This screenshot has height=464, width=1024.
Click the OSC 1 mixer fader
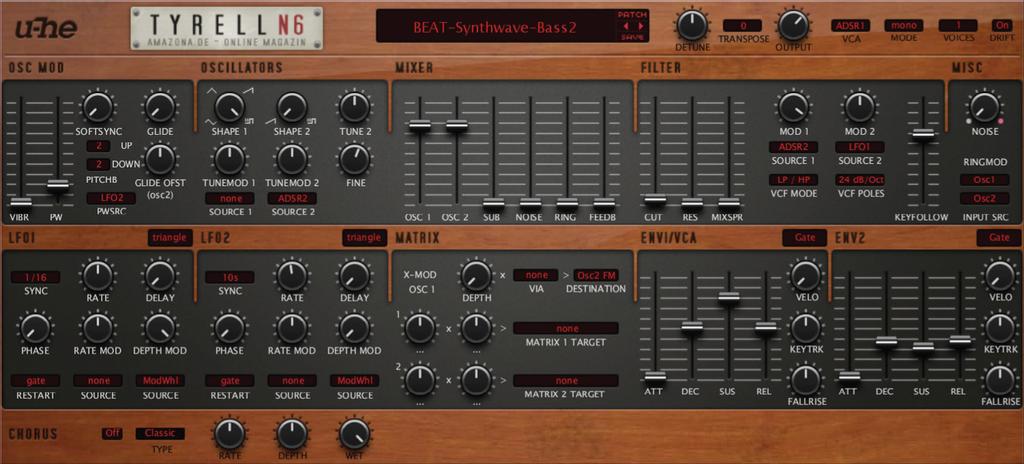pos(419,126)
